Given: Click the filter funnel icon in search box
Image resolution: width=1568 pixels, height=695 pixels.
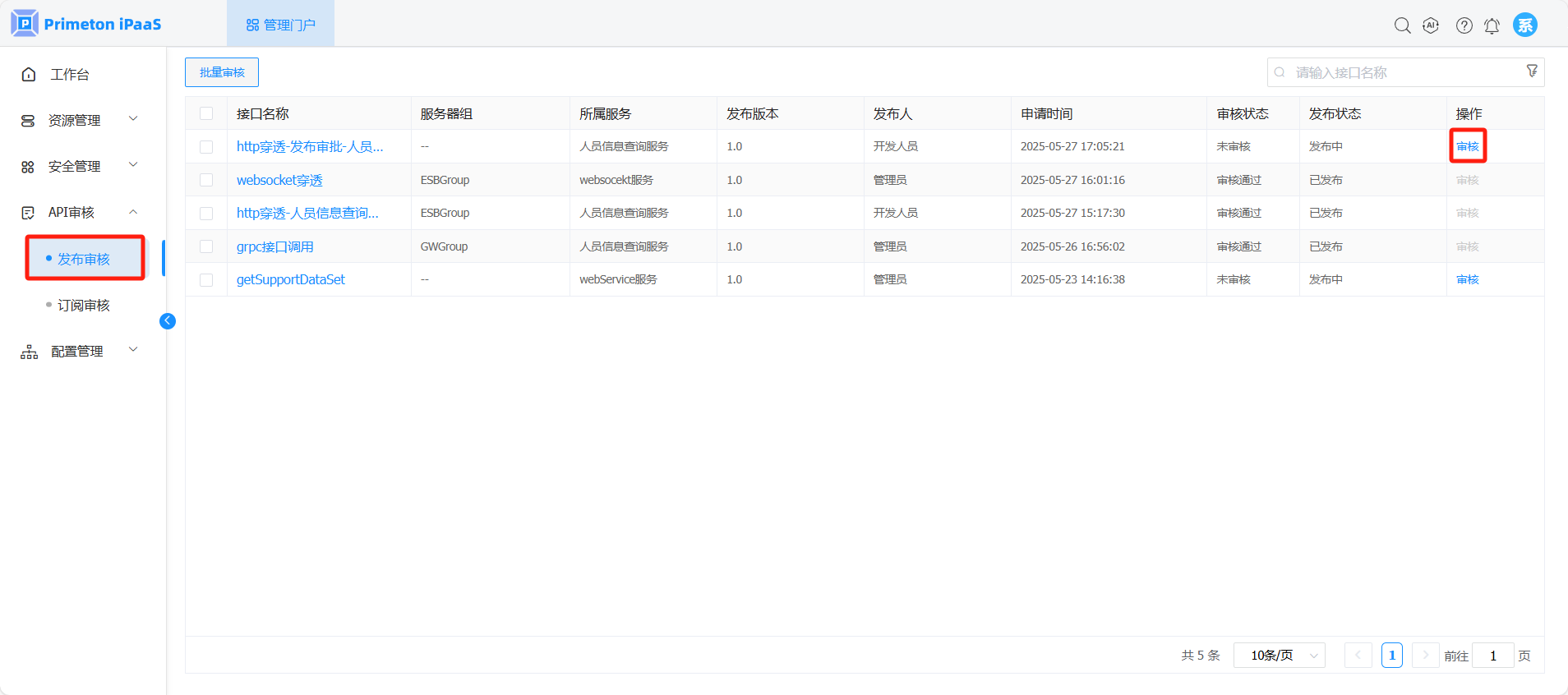Looking at the screenshot, I should point(1532,71).
